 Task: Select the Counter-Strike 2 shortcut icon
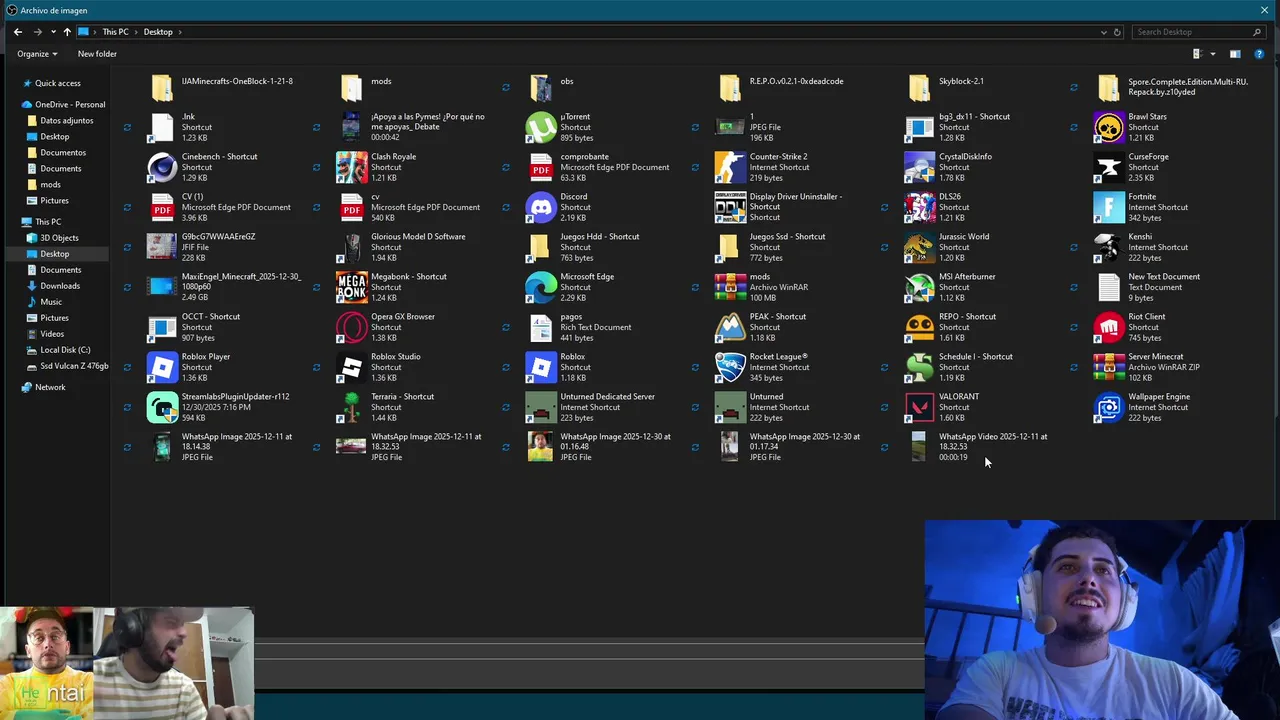coord(730,167)
